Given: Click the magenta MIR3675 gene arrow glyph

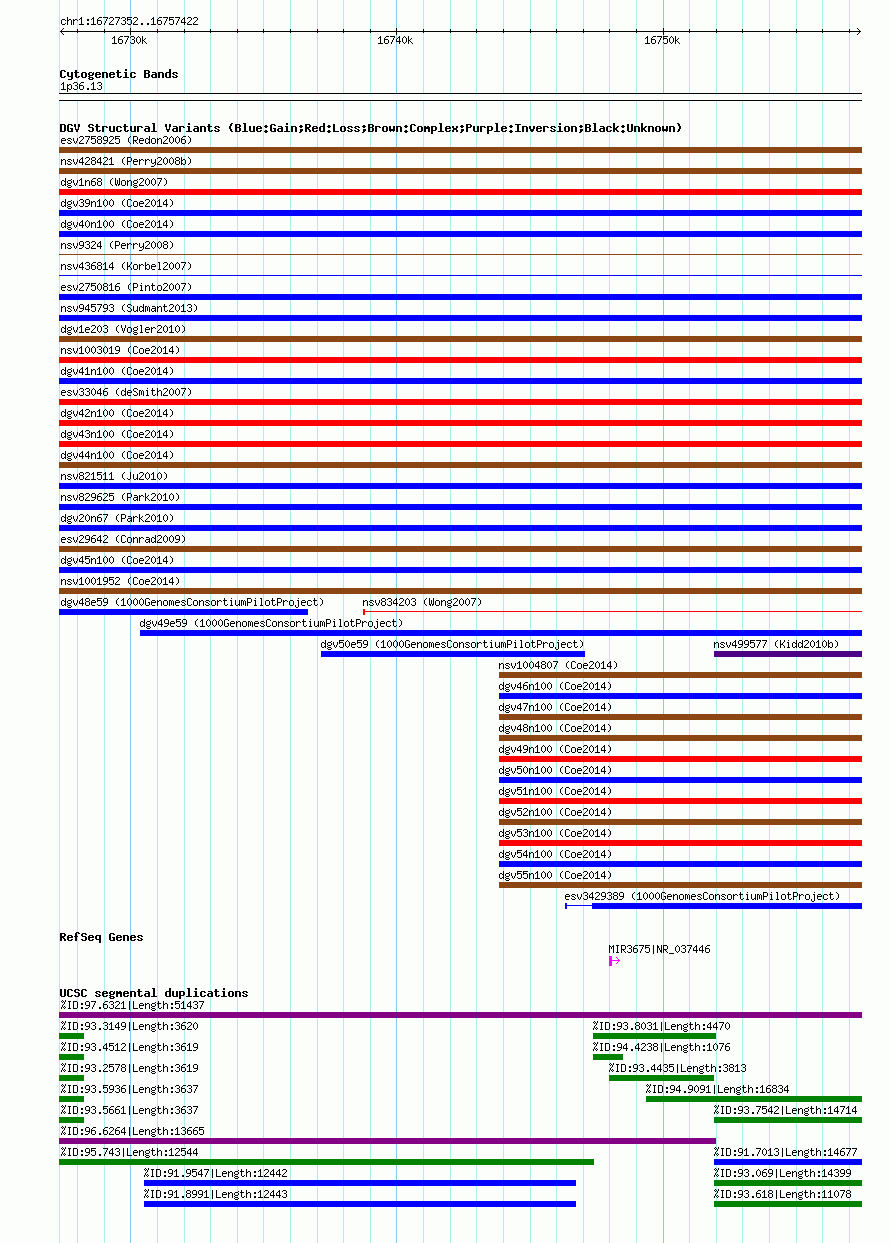Looking at the screenshot, I should [615, 961].
